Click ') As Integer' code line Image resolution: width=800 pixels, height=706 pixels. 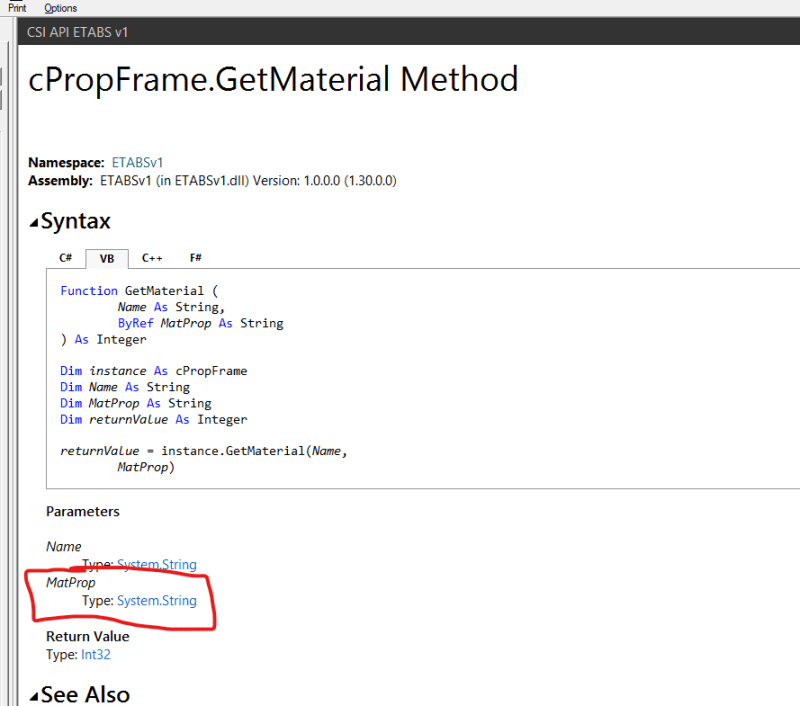(104, 340)
